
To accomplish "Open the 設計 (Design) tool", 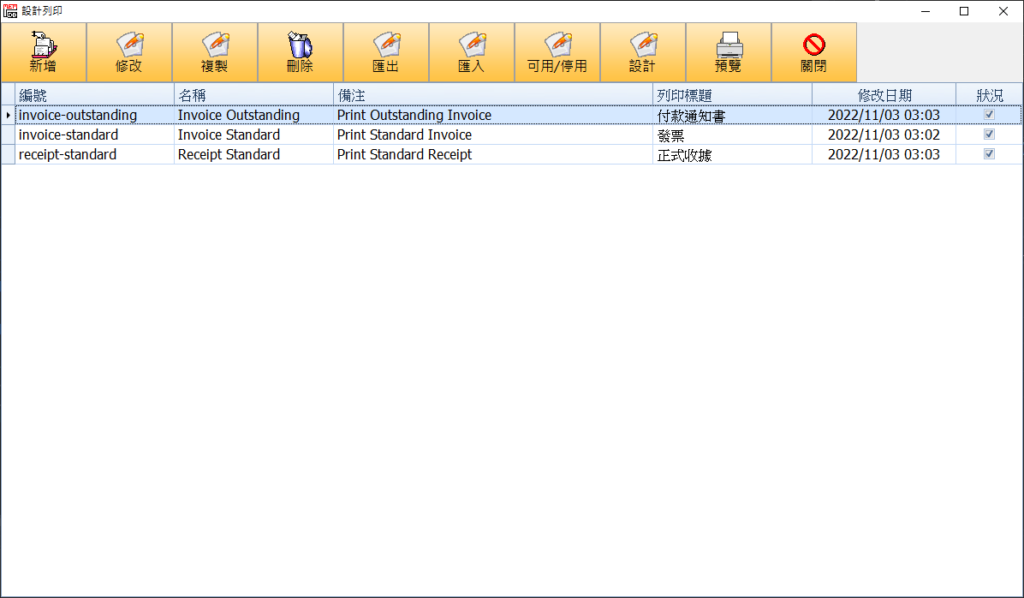I will click(642, 45).
